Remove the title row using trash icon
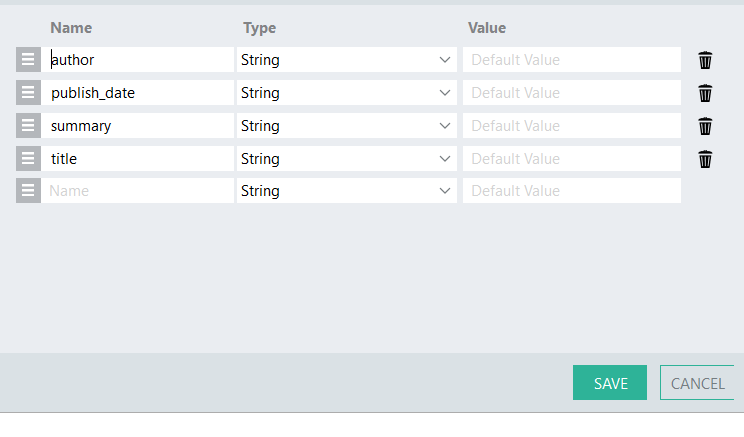This screenshot has width=744, height=437. [705, 159]
